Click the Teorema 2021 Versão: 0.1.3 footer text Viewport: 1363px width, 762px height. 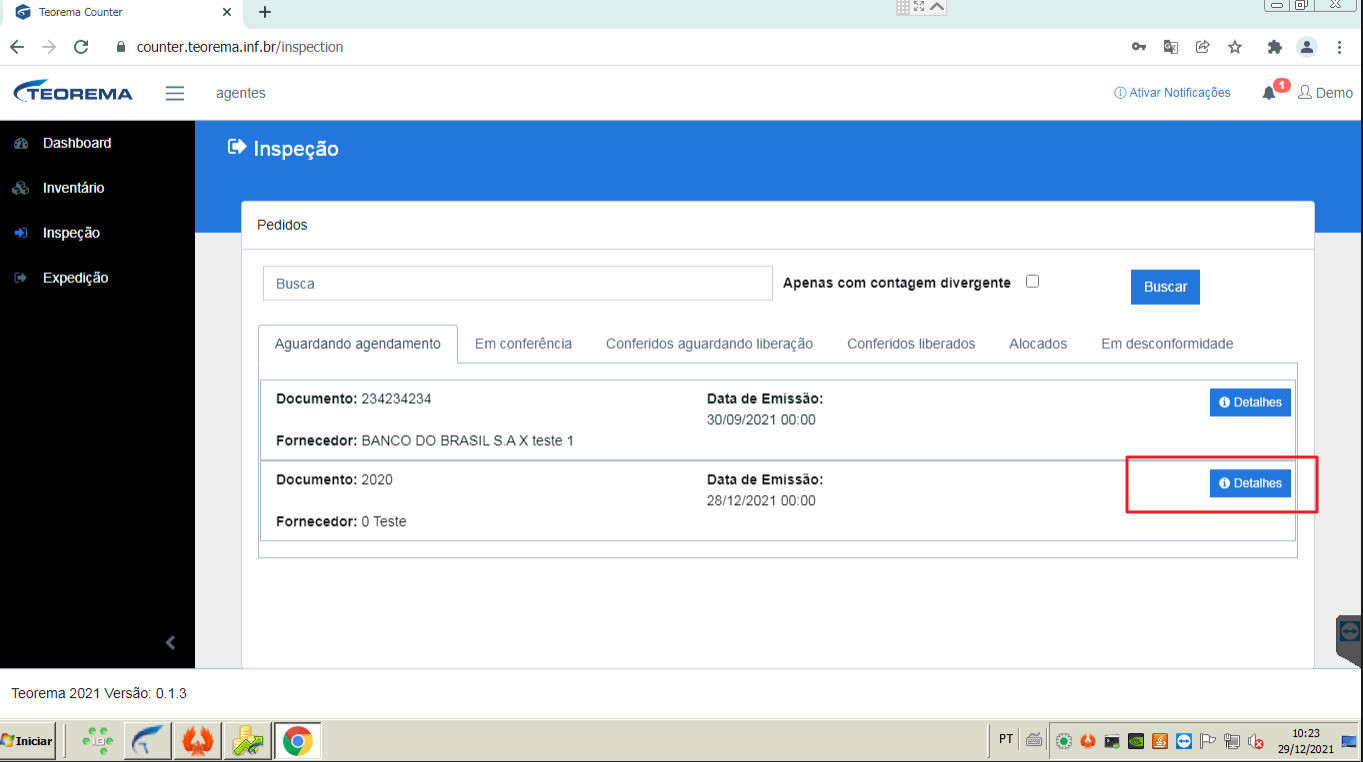click(99, 693)
